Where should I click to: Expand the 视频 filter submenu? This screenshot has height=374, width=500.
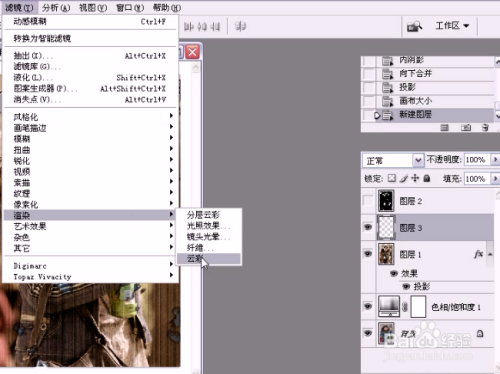(90, 172)
